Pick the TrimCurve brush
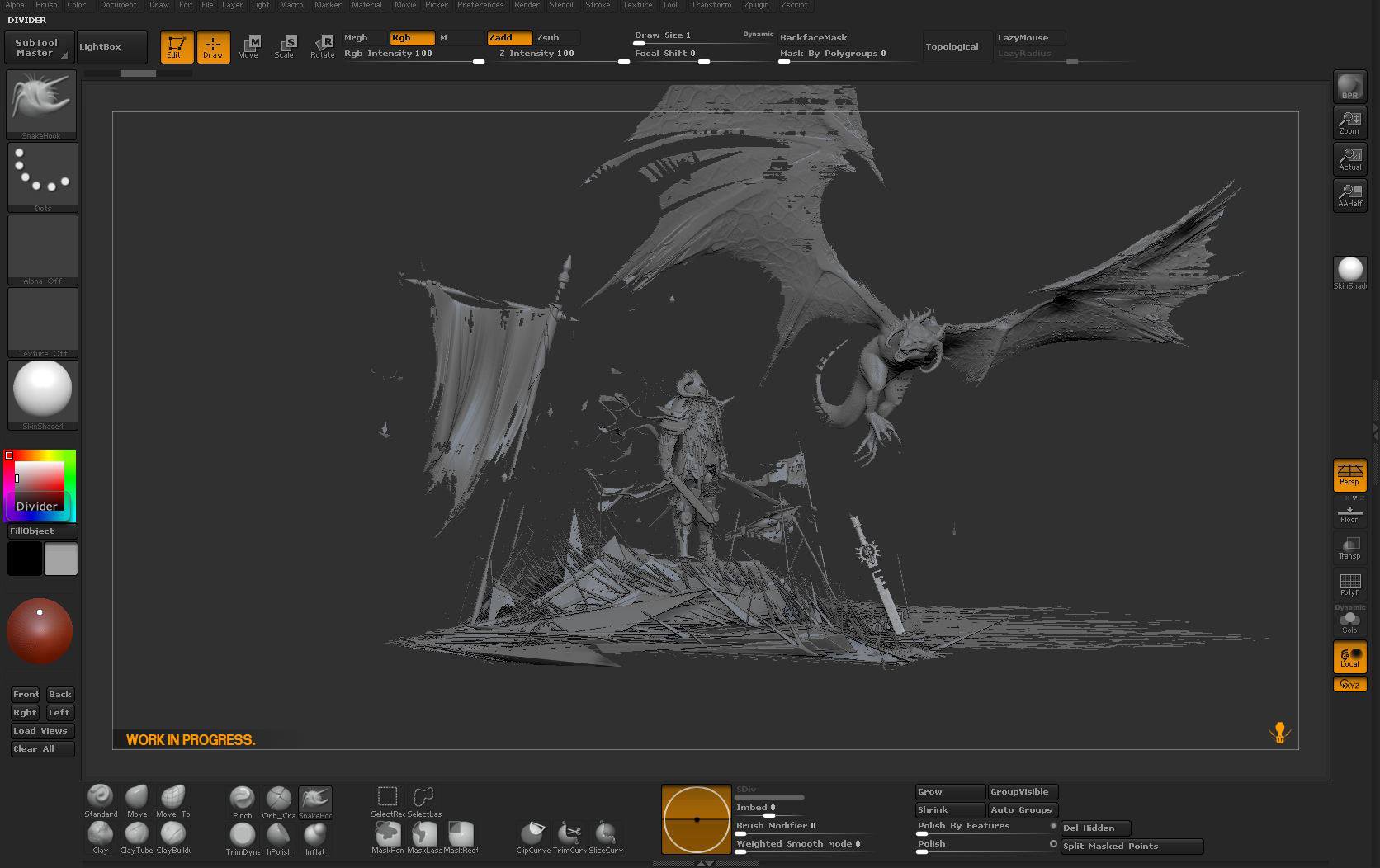The image size is (1380, 868). pyautogui.click(x=569, y=837)
